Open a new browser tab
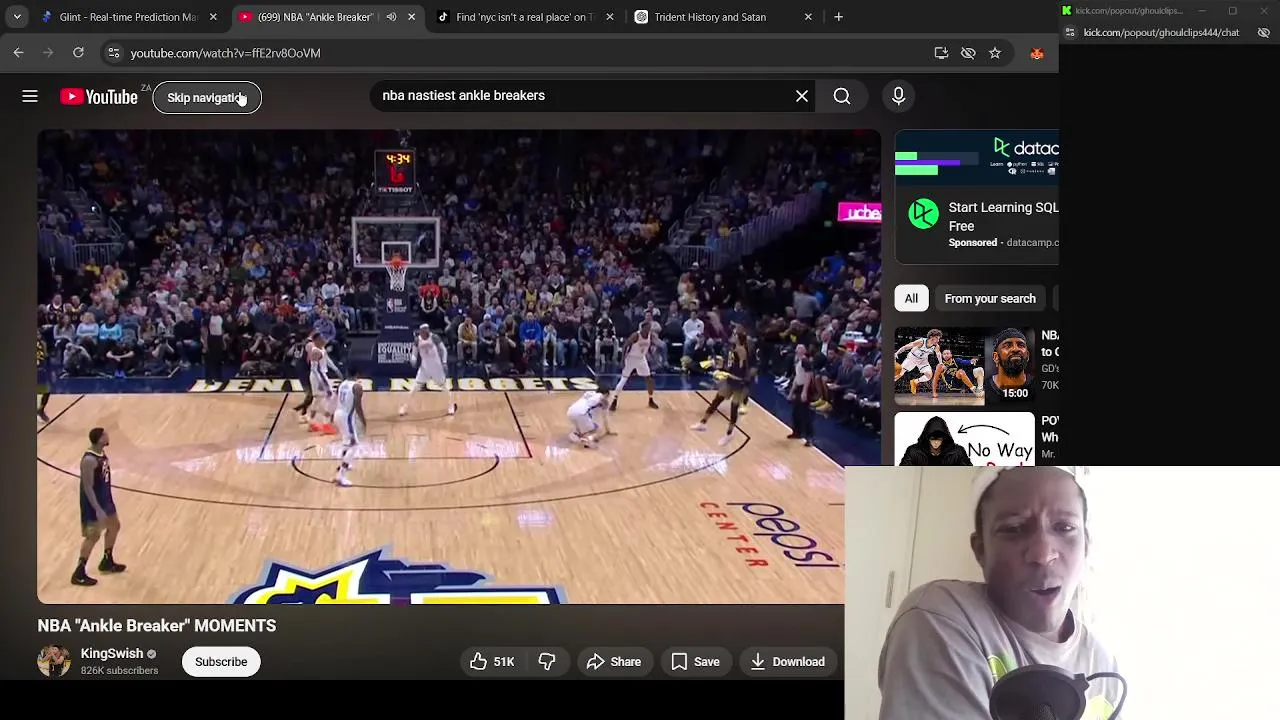1280x720 pixels. (x=839, y=17)
